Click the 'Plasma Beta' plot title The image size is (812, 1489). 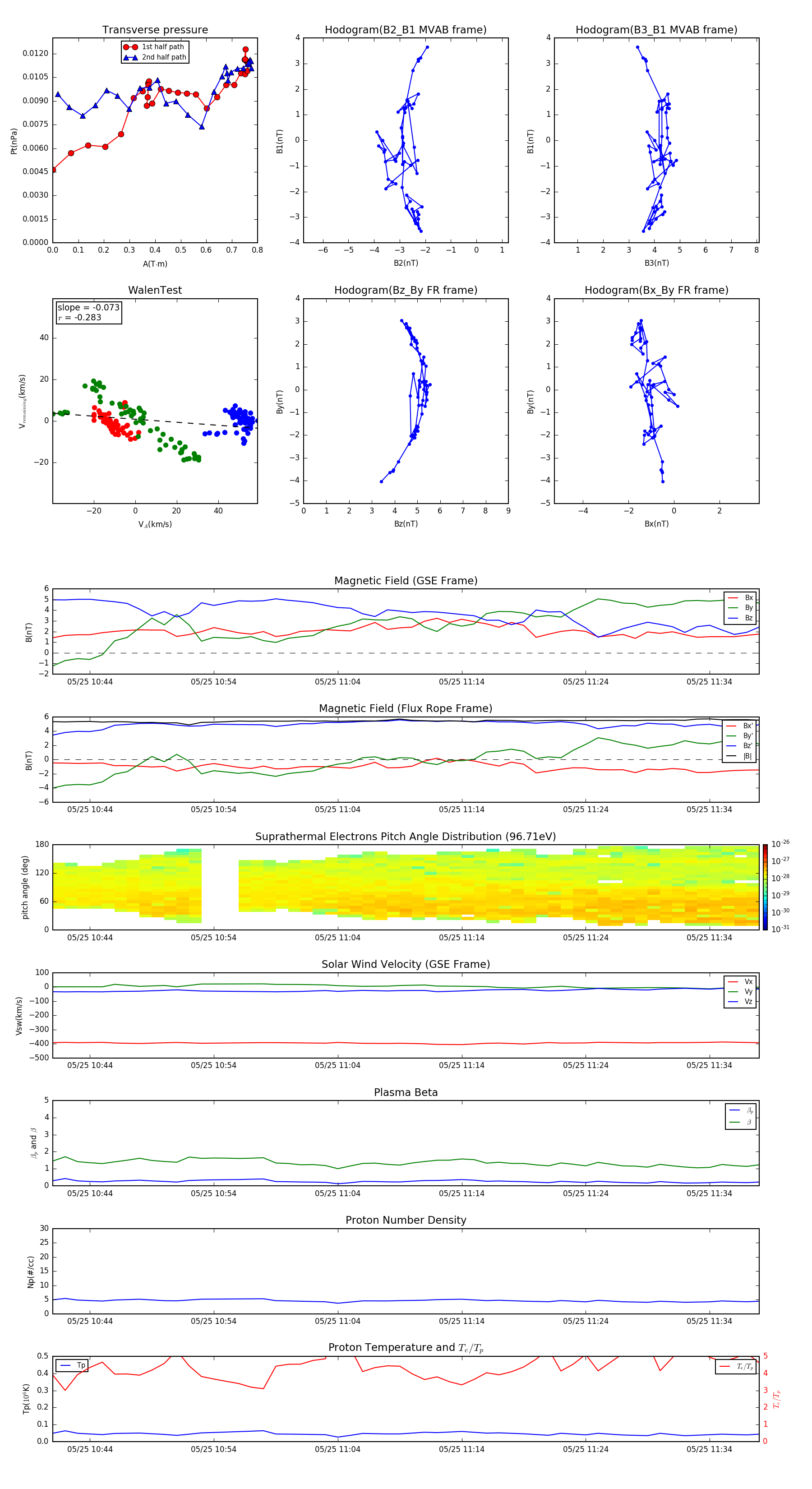406,1093
